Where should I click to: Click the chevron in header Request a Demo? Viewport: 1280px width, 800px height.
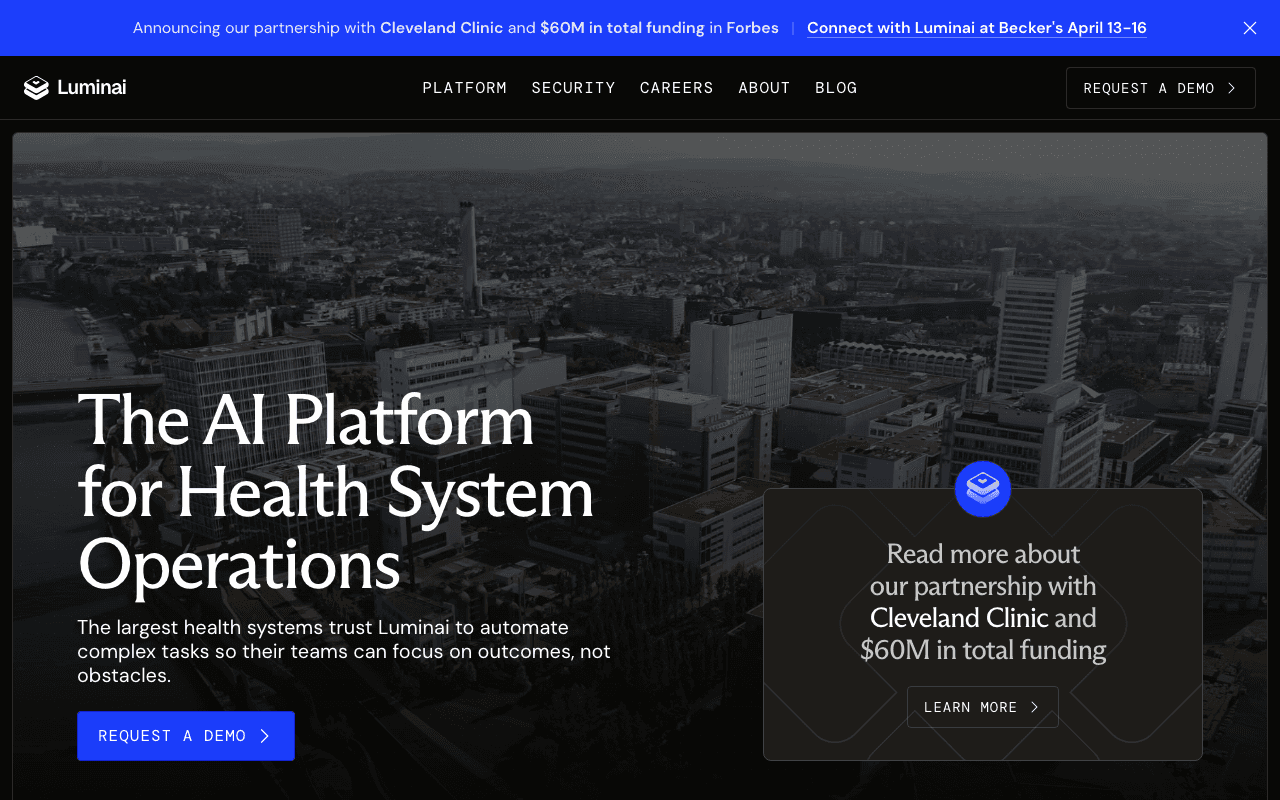1232,88
